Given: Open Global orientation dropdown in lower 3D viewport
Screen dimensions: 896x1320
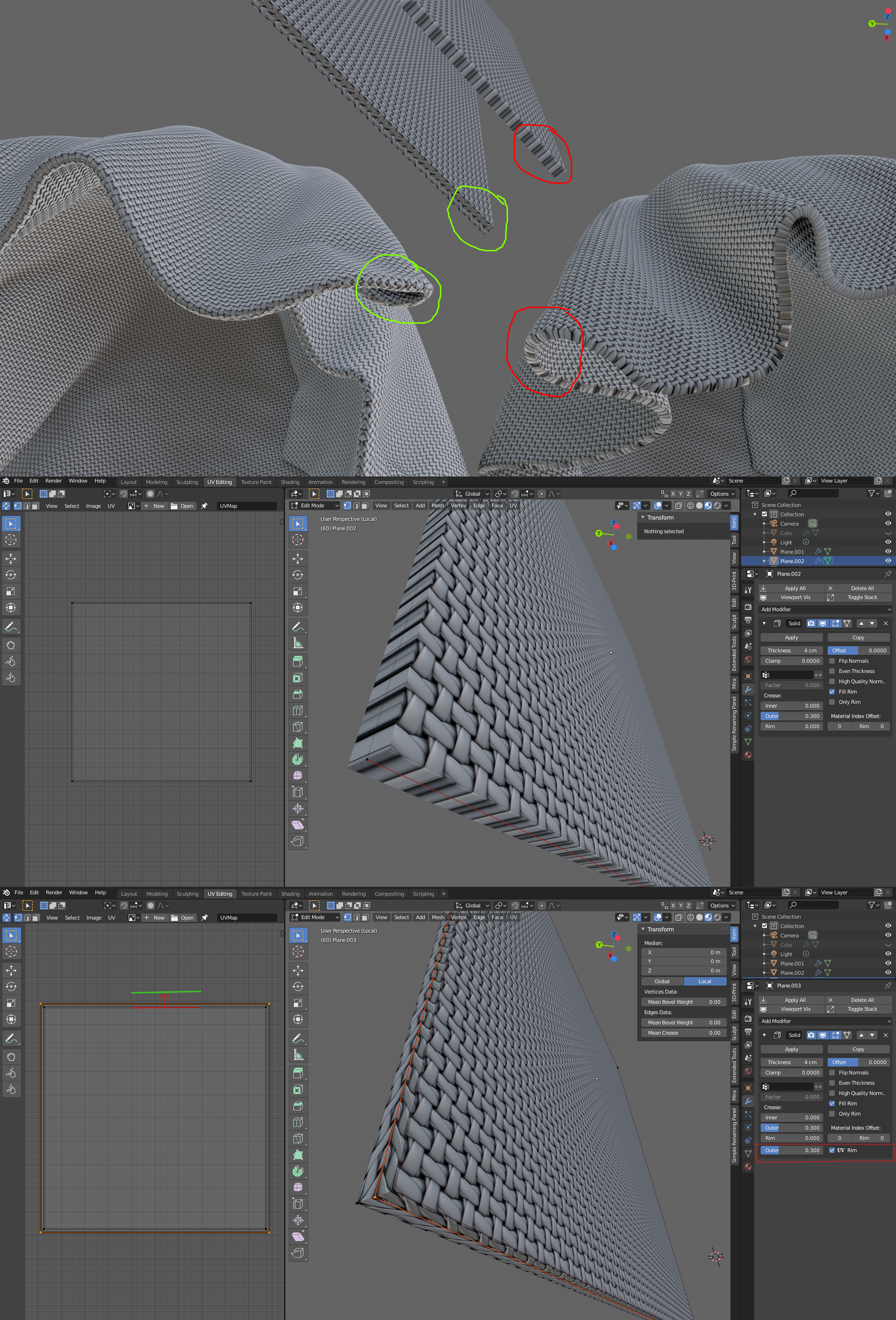Looking at the screenshot, I should 472,905.
